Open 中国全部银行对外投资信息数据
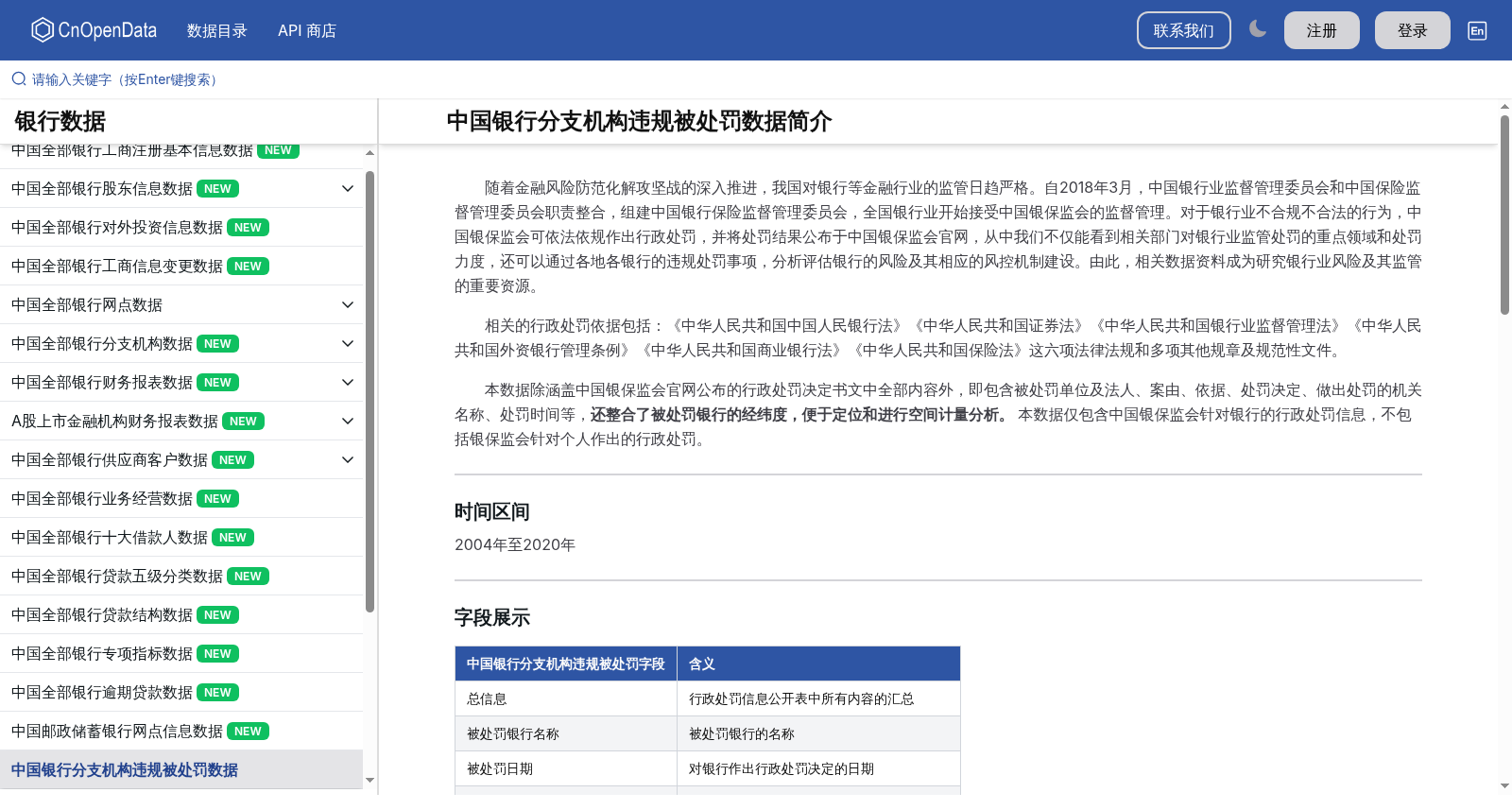 (x=181, y=227)
